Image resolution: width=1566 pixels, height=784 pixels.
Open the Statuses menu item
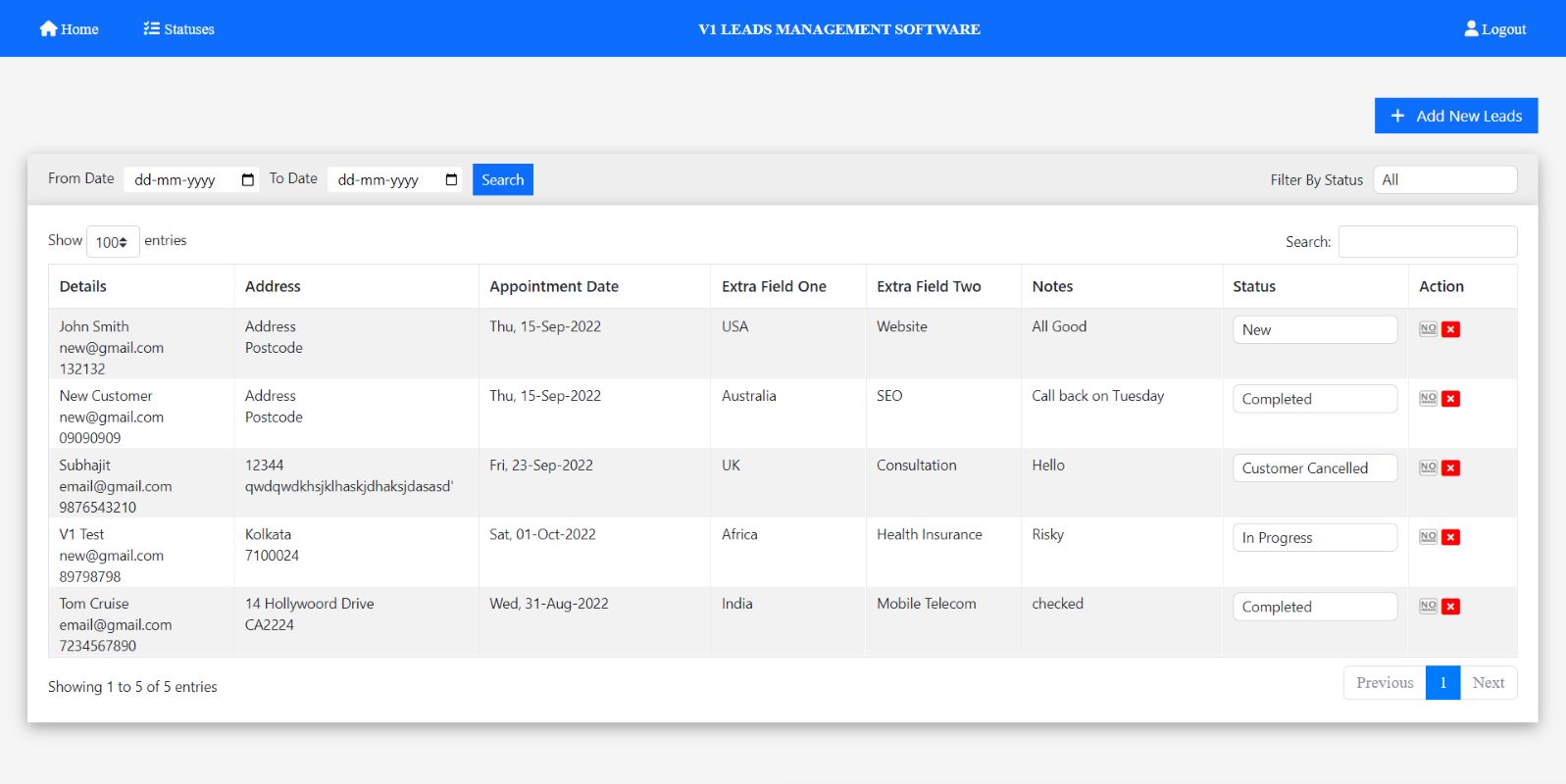(x=178, y=29)
